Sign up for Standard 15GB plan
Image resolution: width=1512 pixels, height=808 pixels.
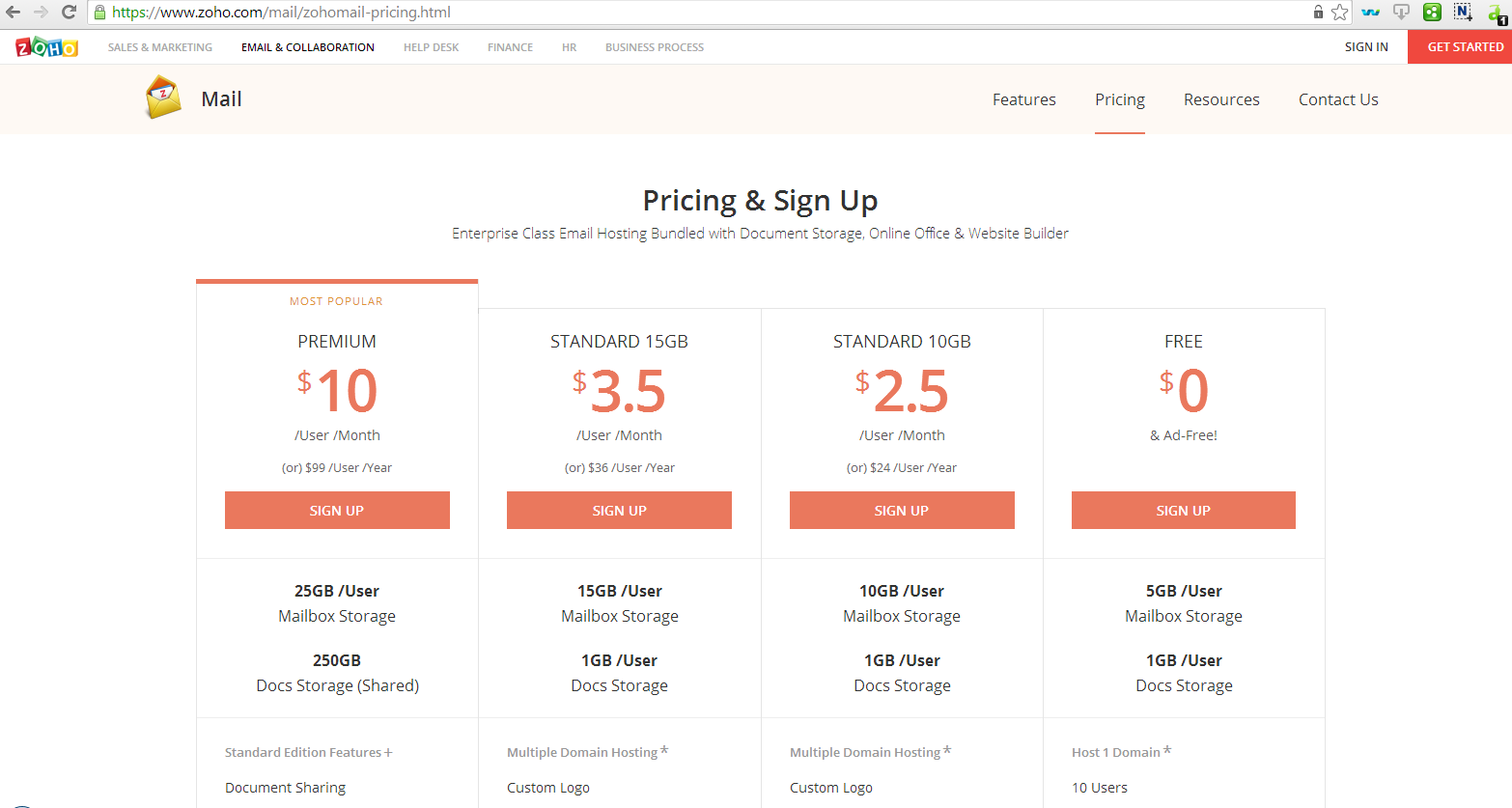click(x=619, y=511)
